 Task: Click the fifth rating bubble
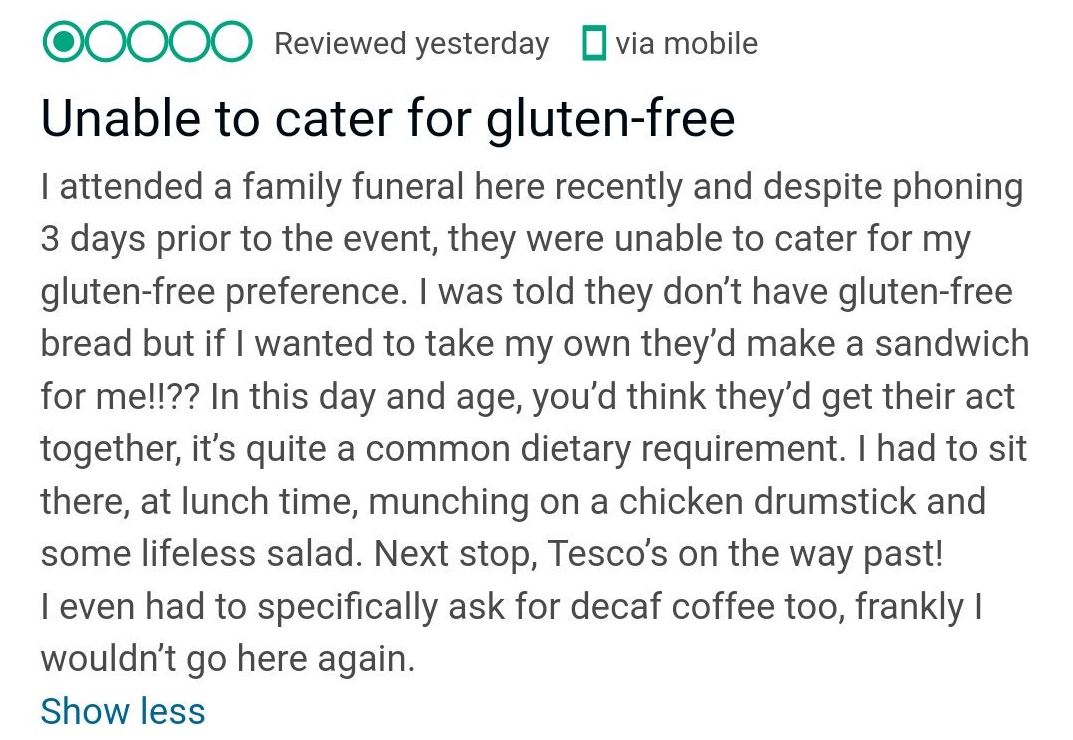[230, 42]
